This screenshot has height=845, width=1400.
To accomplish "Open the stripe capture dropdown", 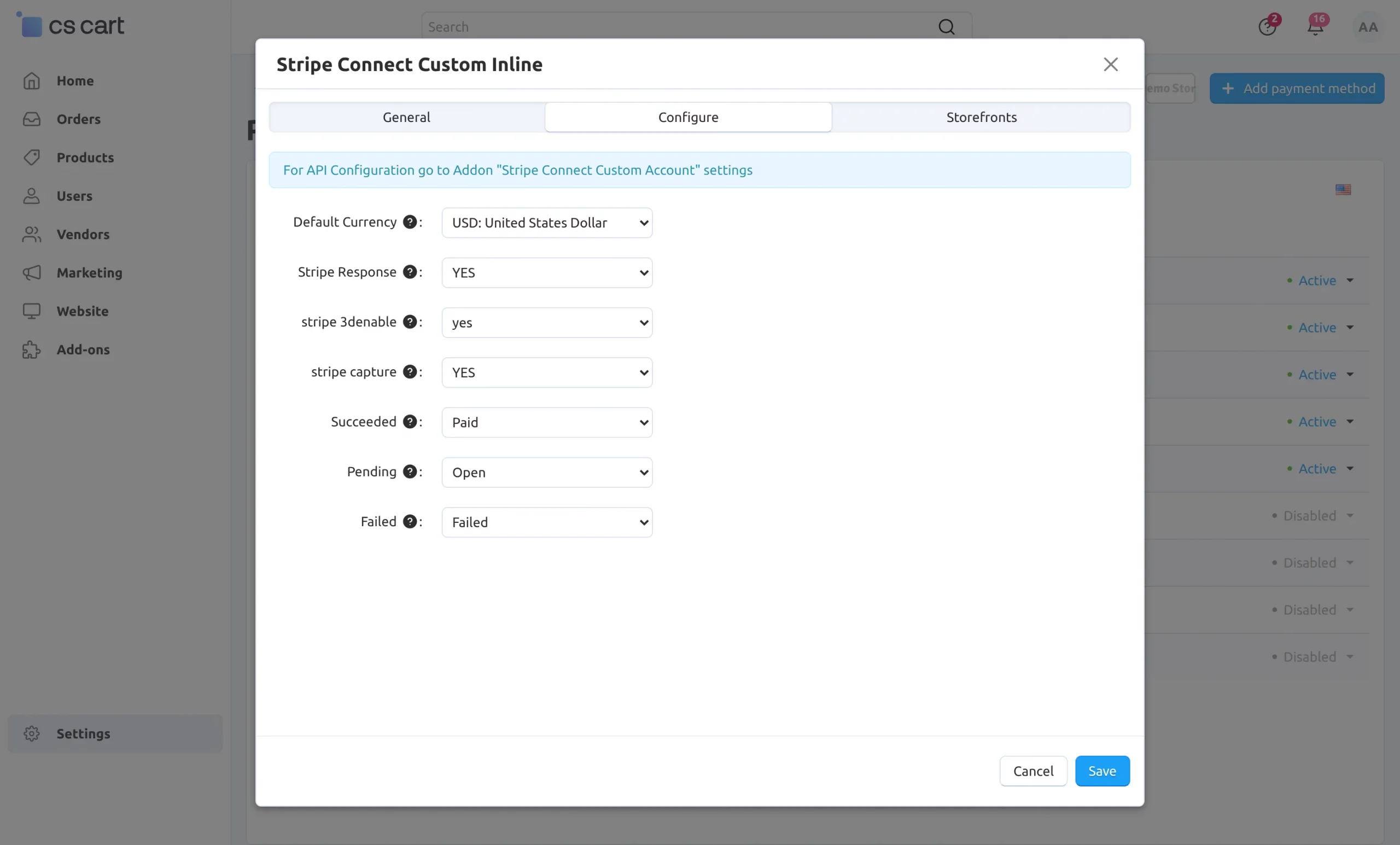I will click(547, 373).
